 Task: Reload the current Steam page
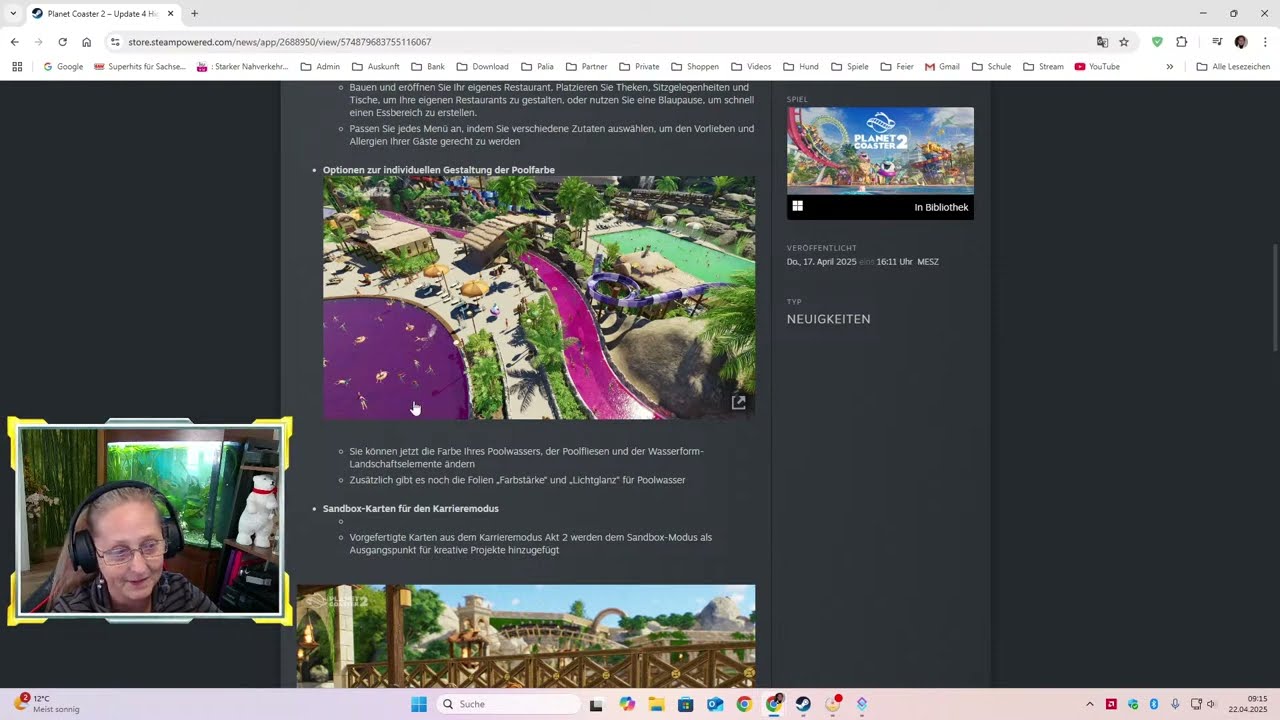[62, 42]
